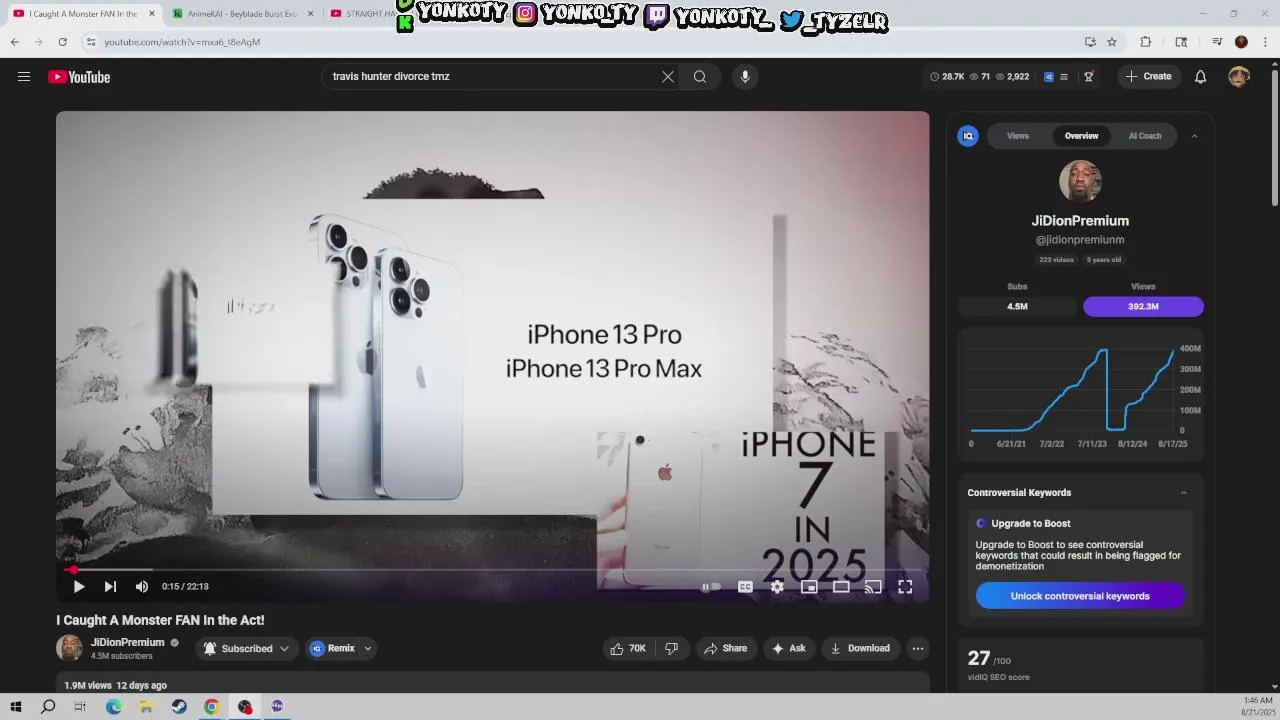Switch to theater mode
The image size is (1280, 720).
pos(841,587)
